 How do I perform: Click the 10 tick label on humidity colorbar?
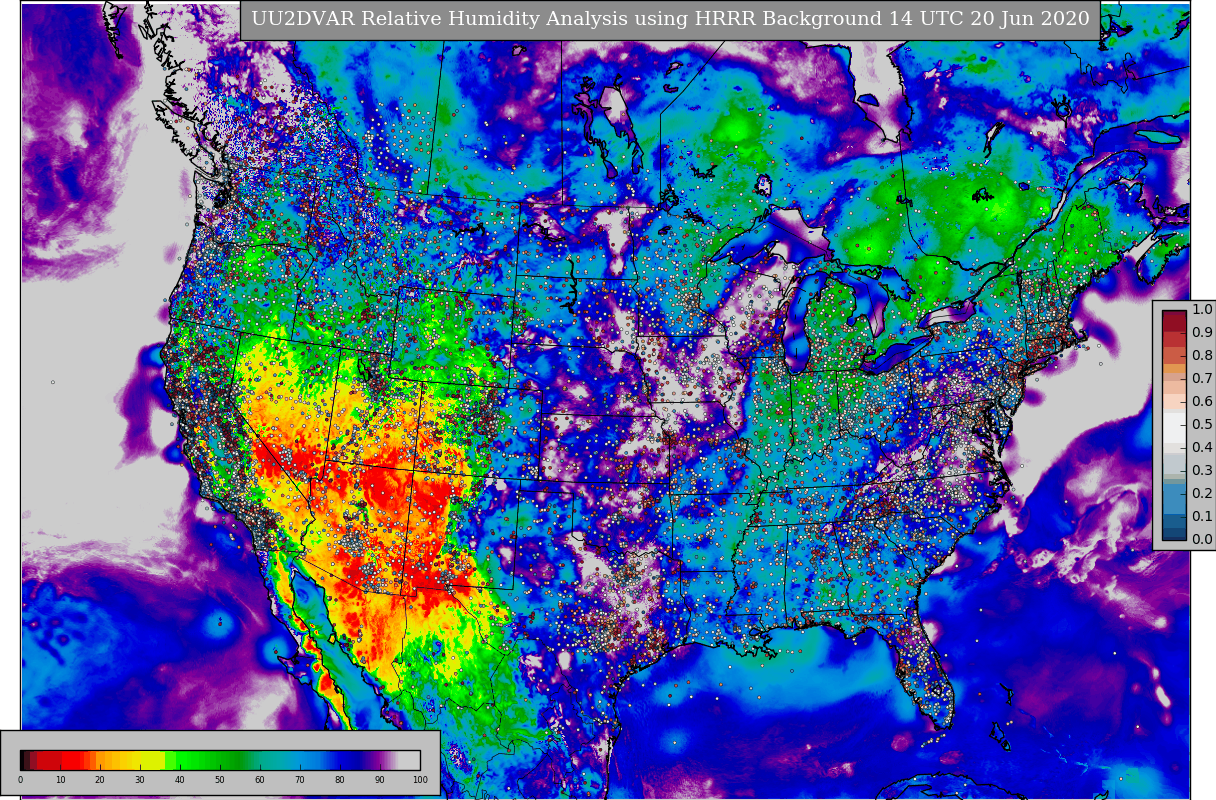tap(60, 780)
